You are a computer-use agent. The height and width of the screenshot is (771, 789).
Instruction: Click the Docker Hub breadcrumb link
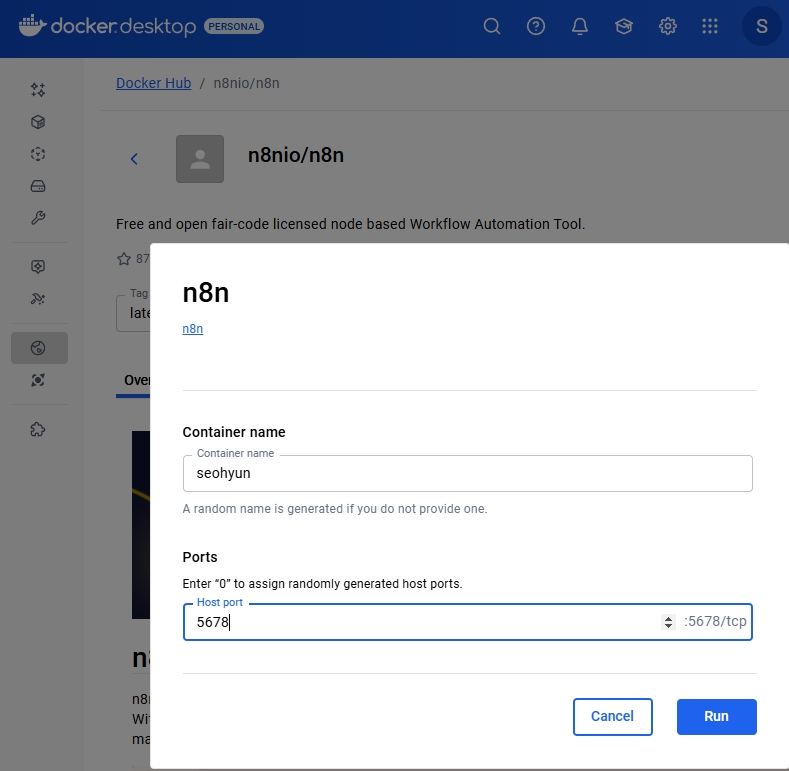pyautogui.click(x=153, y=83)
